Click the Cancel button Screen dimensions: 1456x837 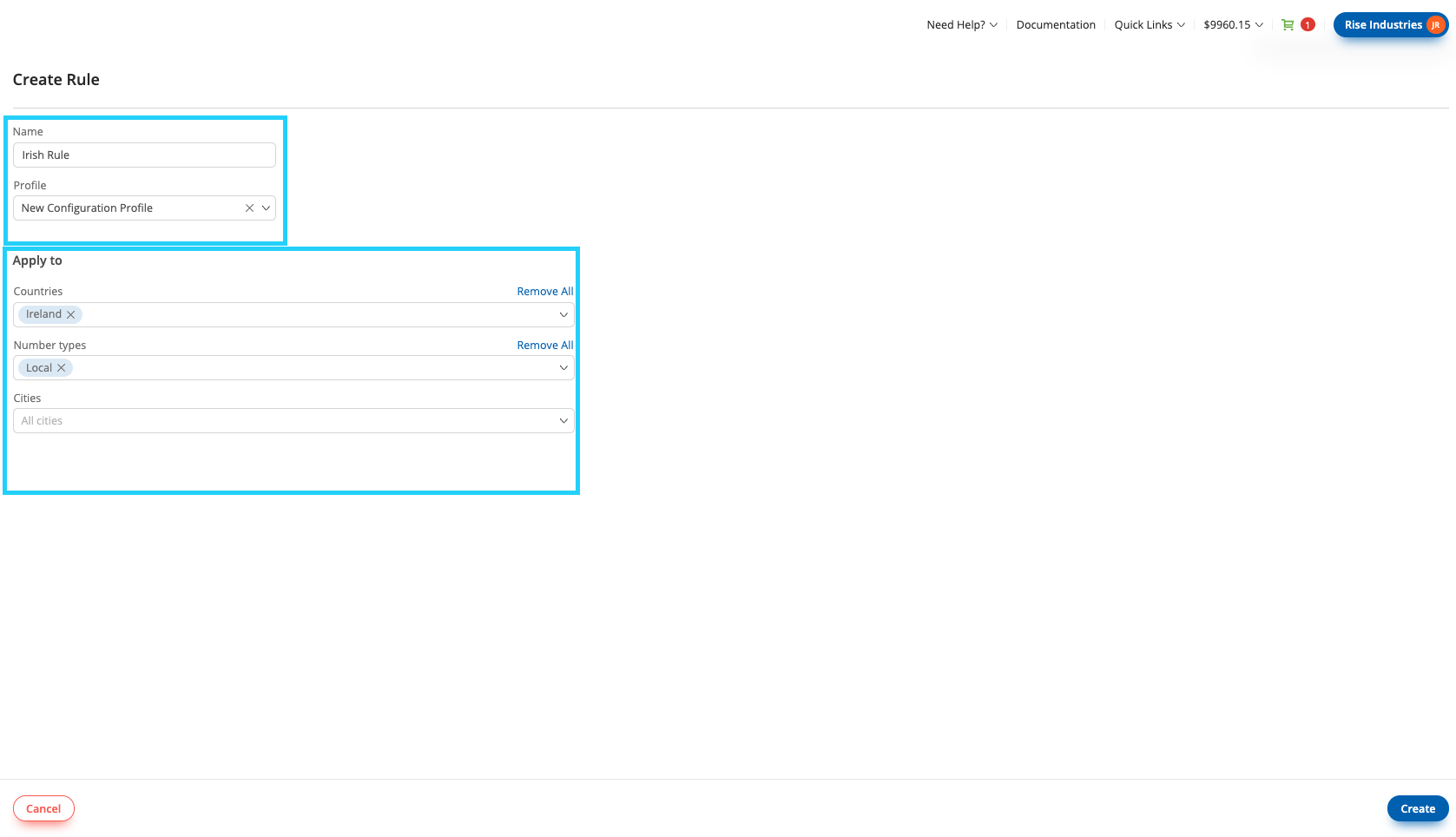click(x=43, y=808)
